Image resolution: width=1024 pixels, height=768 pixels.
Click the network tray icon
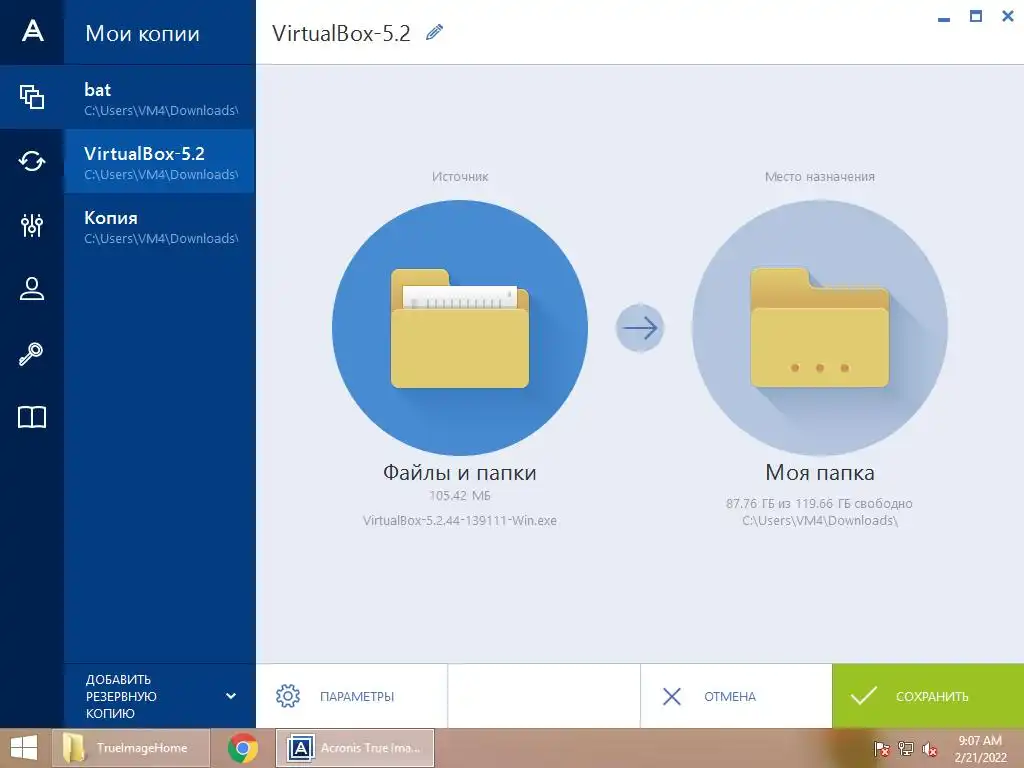(906, 748)
